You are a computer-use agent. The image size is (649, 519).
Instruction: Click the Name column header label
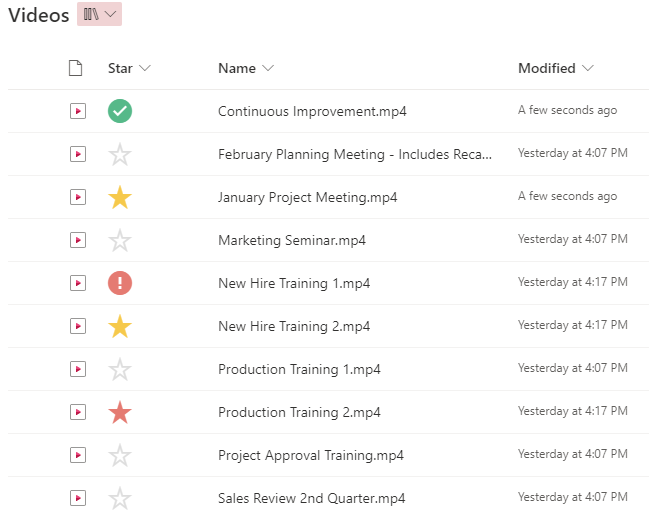coord(237,68)
